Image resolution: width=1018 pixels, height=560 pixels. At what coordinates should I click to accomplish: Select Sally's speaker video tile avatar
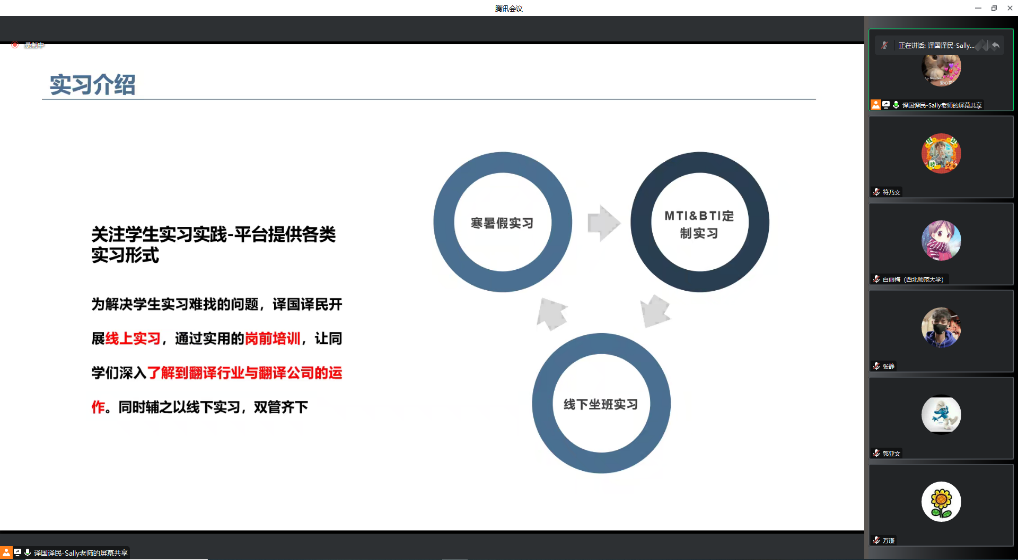940,67
